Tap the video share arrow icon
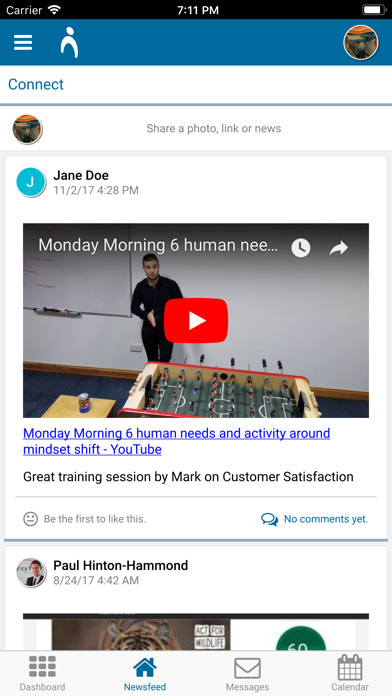 (338, 248)
